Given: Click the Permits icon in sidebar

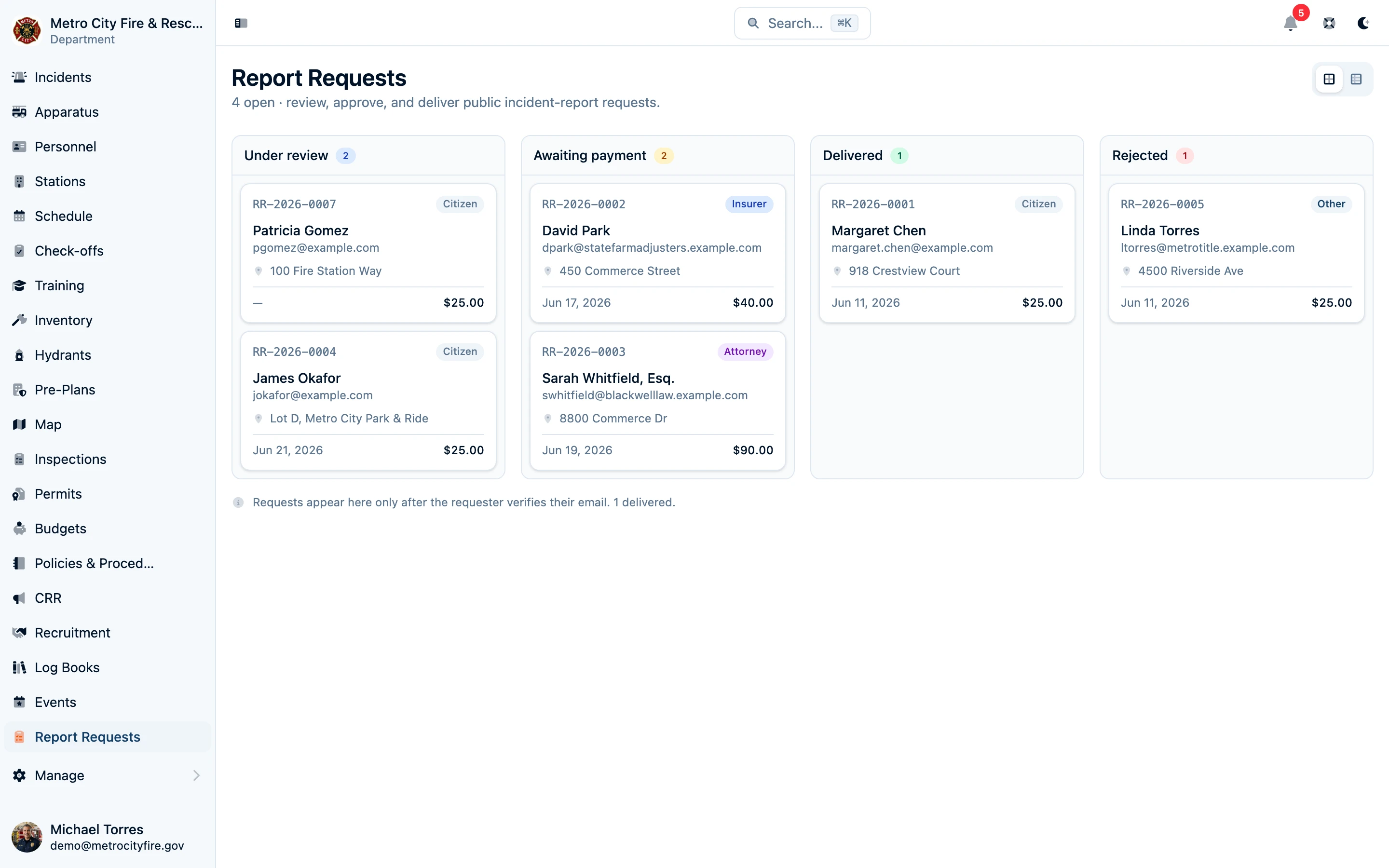Looking at the screenshot, I should (19, 494).
